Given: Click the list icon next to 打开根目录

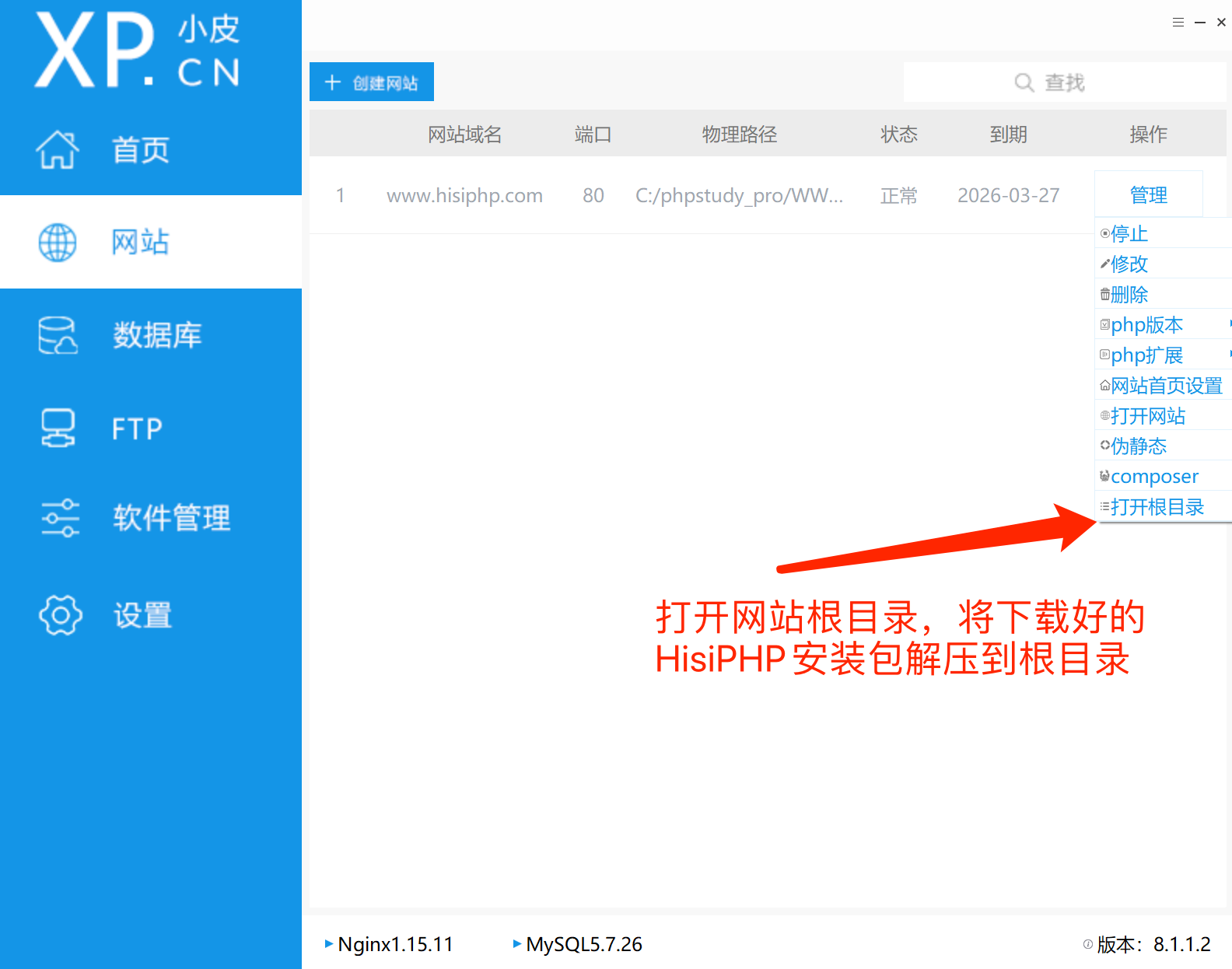Looking at the screenshot, I should (1105, 506).
